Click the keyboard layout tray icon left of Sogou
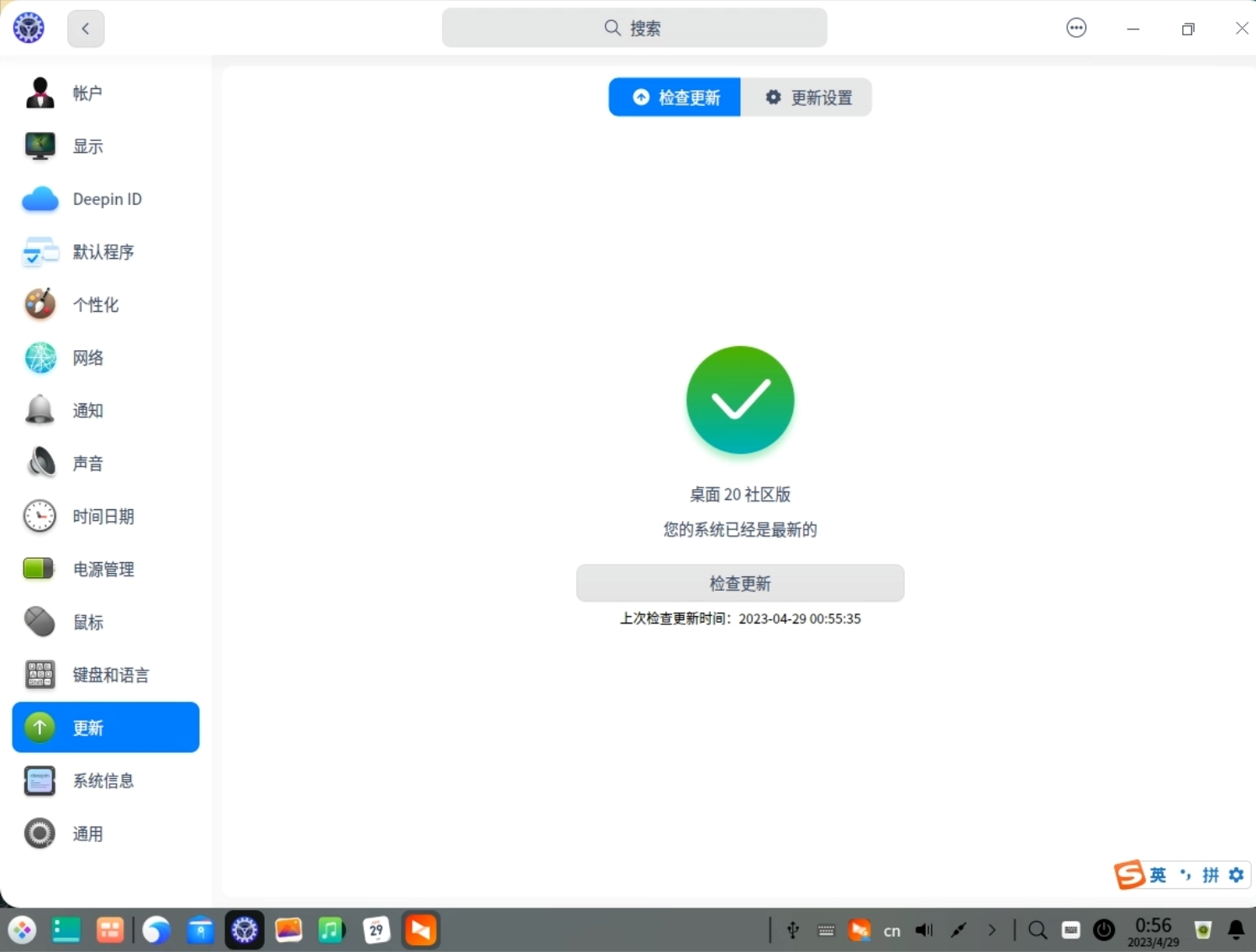1256x952 pixels. (826, 930)
